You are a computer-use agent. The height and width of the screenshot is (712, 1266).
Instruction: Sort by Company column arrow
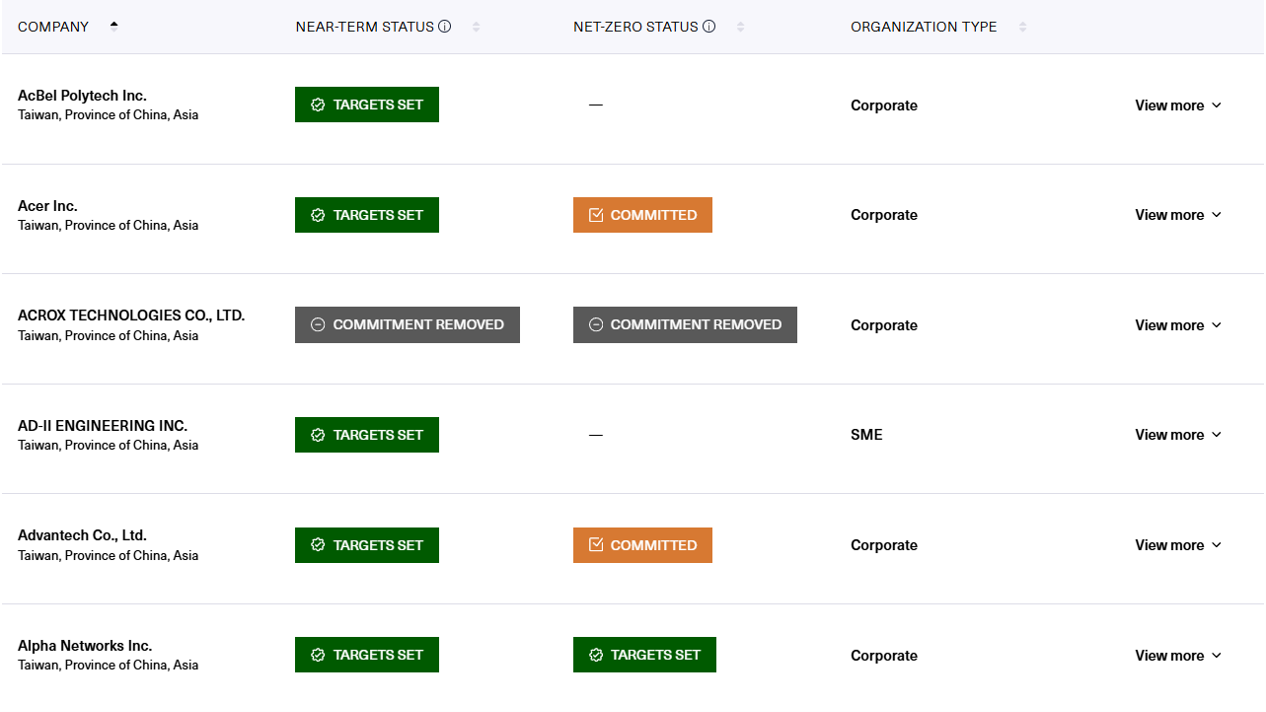114,27
